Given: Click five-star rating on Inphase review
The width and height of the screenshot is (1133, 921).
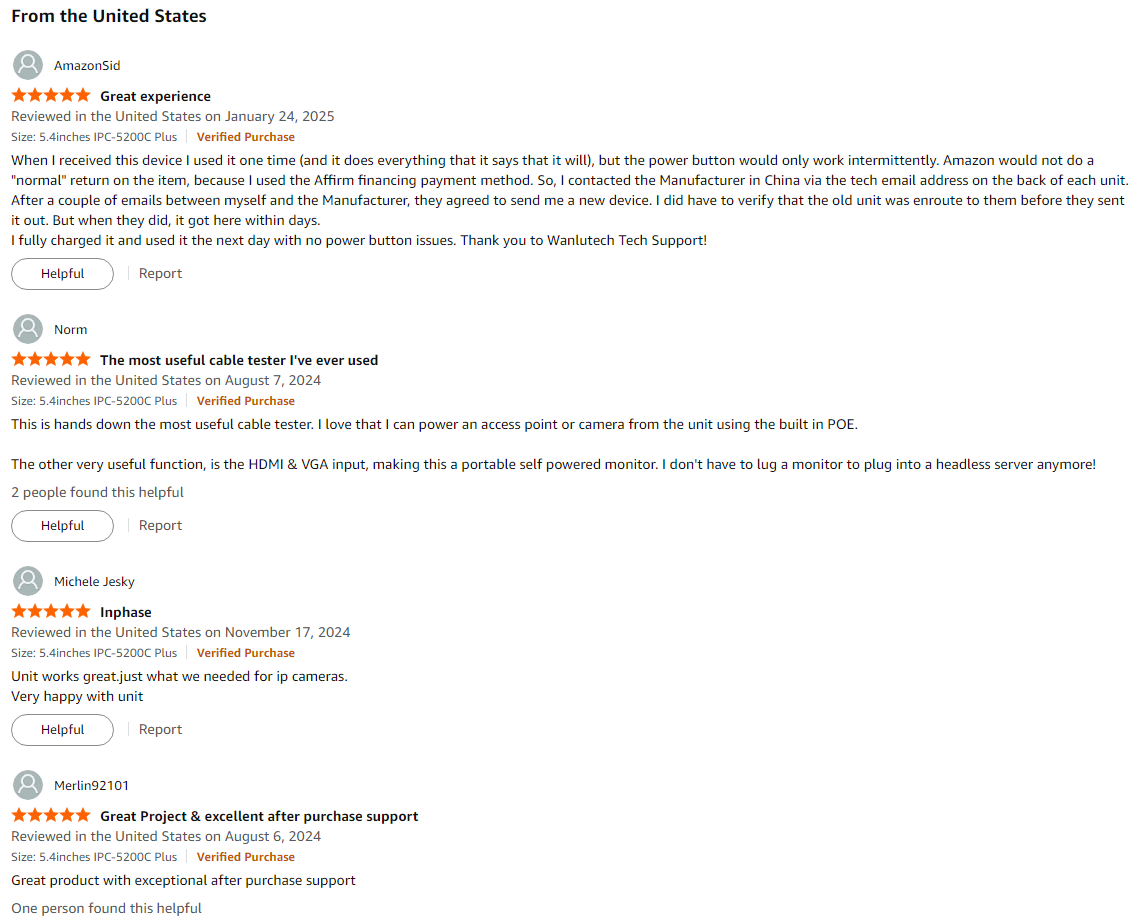Looking at the screenshot, I should (51, 611).
